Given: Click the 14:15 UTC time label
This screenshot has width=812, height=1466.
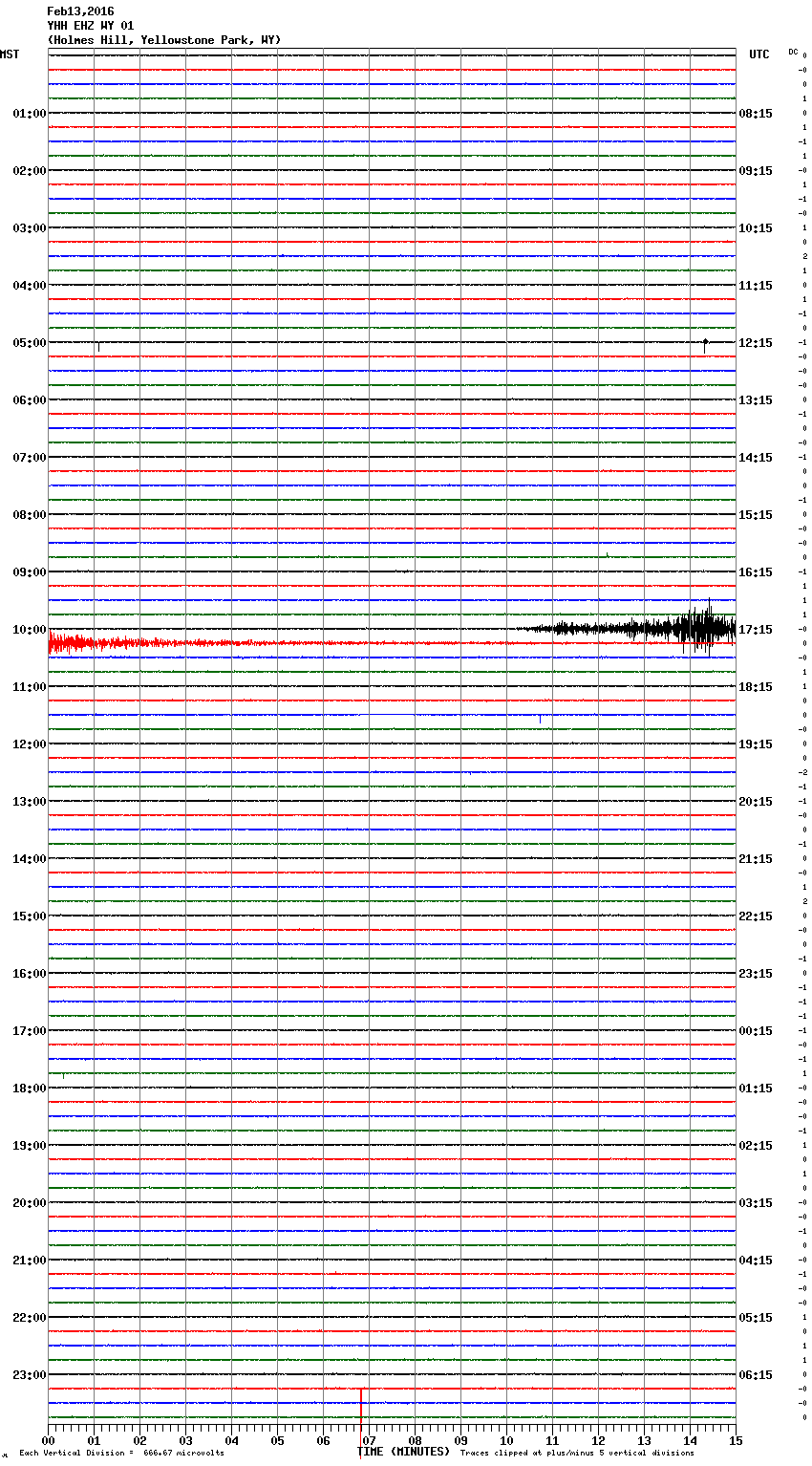Looking at the screenshot, I should coord(756,458).
